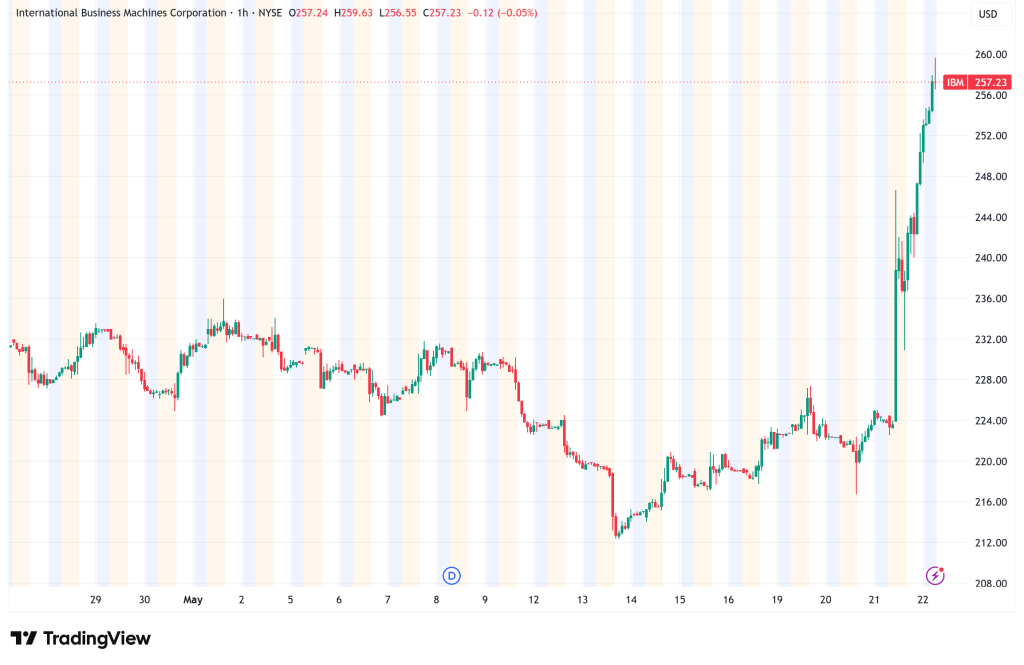Click the 236.00 price axis label
This screenshot has height=665, width=1024.
990,299
